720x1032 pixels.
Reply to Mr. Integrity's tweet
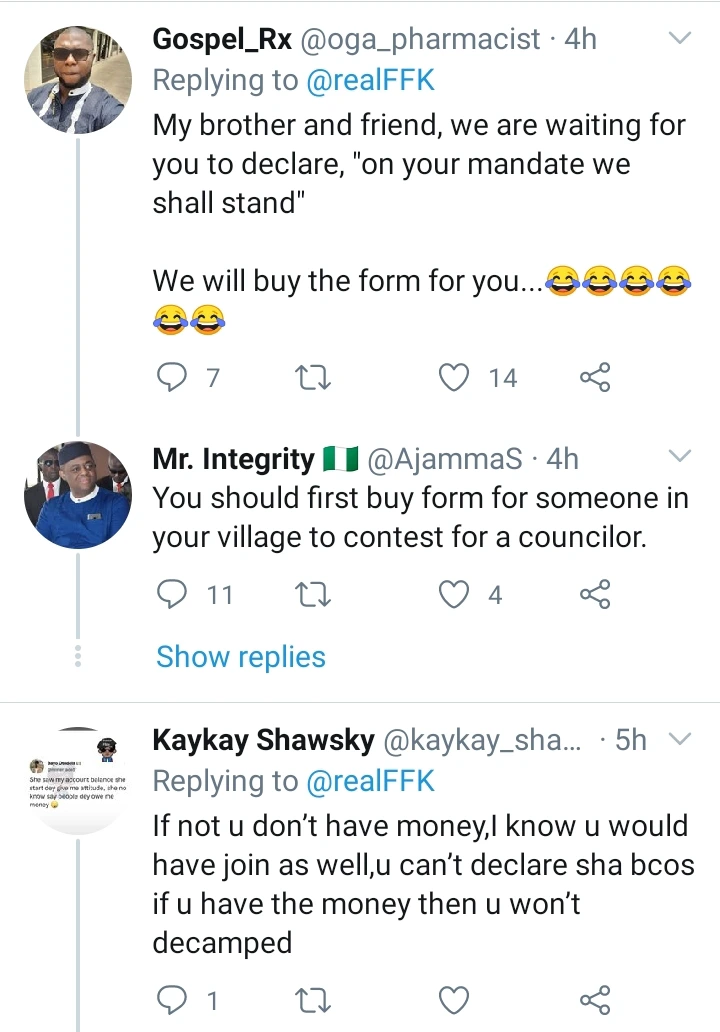click(x=173, y=595)
